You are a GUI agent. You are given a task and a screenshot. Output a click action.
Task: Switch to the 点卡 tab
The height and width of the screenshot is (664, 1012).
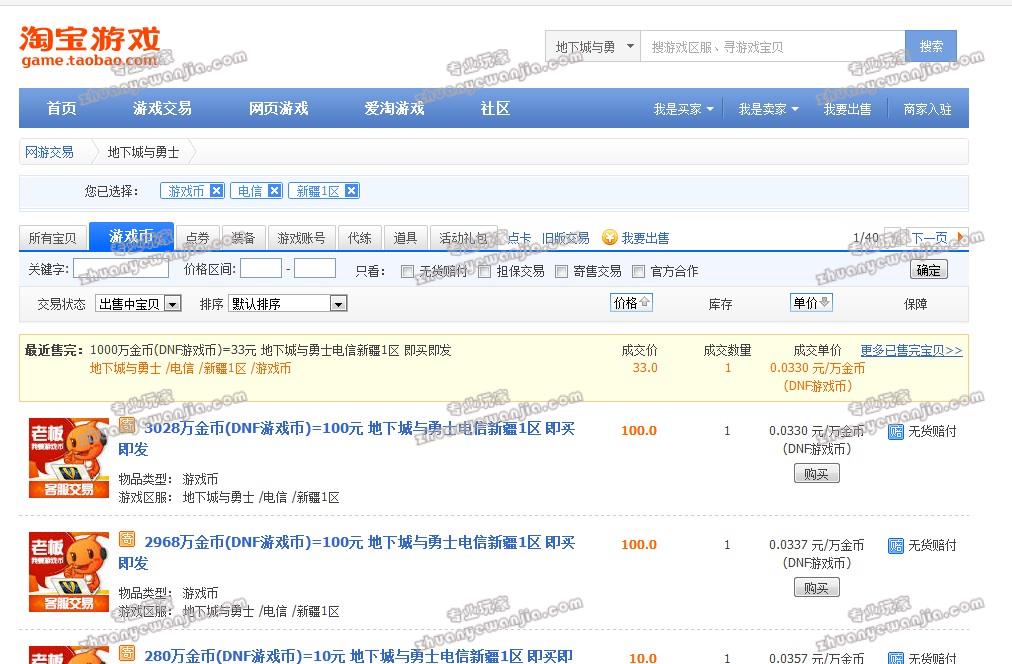pyautogui.click(x=519, y=238)
